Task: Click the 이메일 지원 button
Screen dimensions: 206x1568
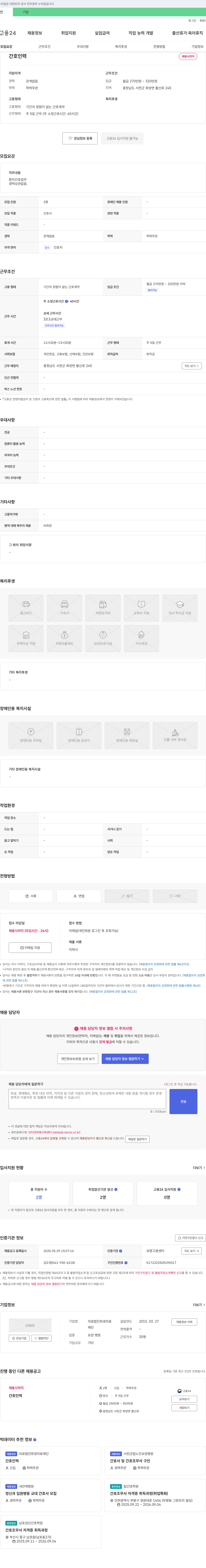Action: click(x=30, y=947)
